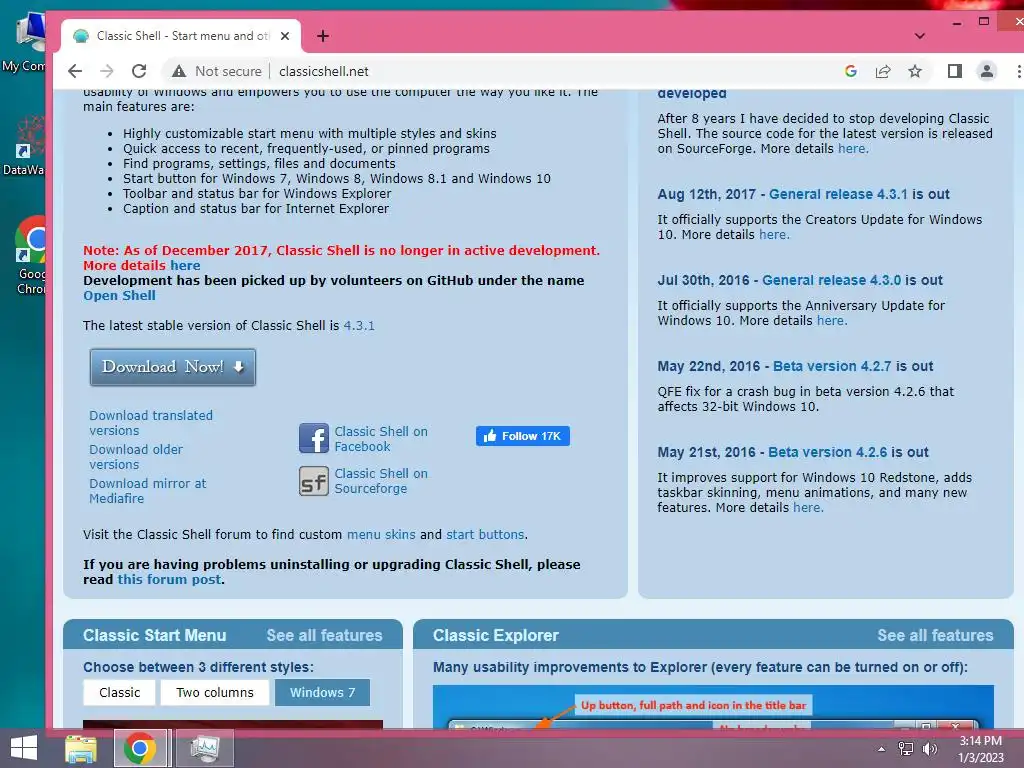Click the Not secure warning icon
1024x768 pixels.
178,71
